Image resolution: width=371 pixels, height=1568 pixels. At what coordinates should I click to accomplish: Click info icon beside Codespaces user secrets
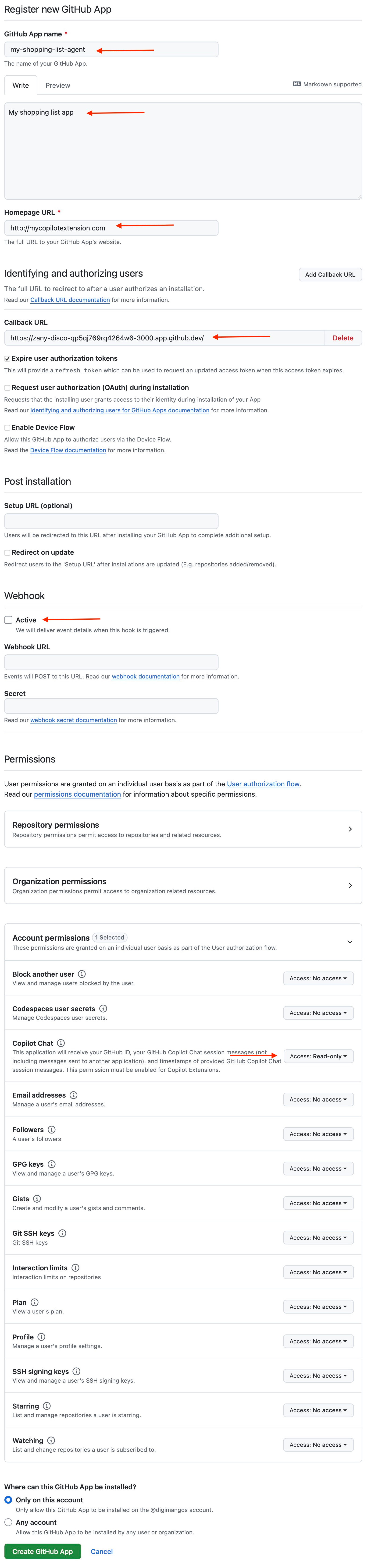(x=103, y=1009)
